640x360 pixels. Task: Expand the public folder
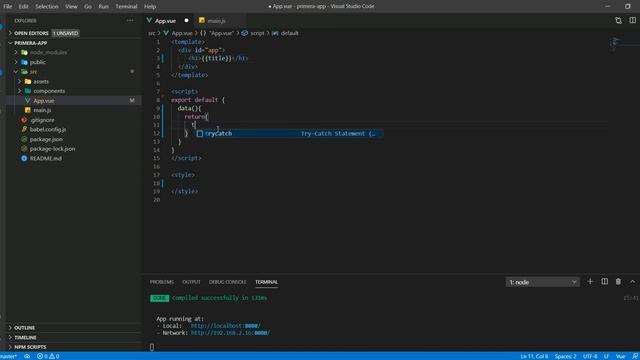pos(38,62)
